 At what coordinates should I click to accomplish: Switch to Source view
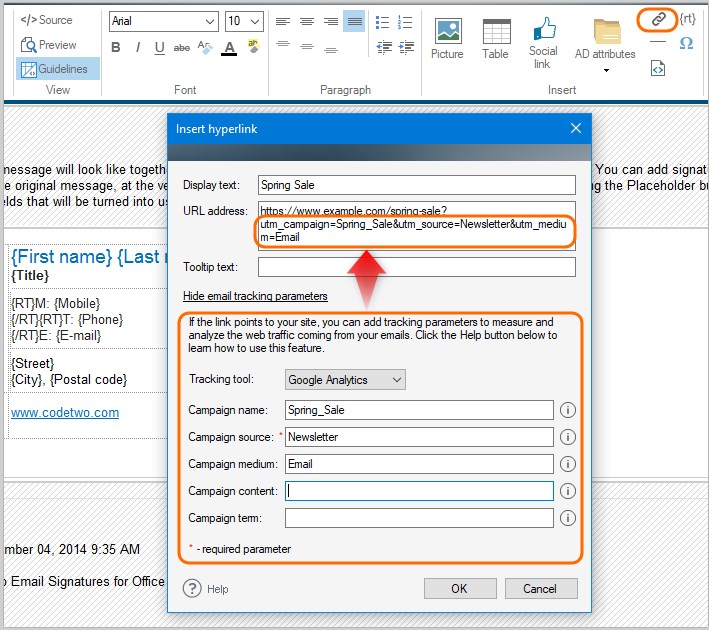[47, 20]
